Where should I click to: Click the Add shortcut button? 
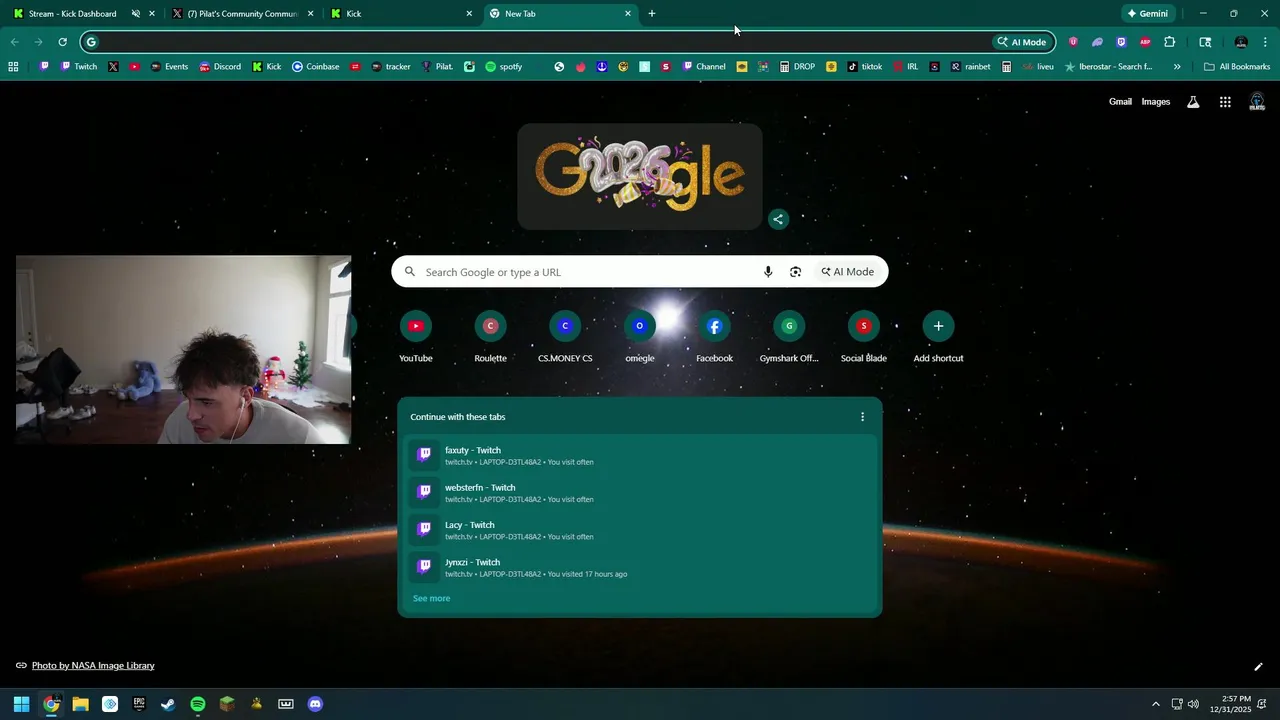(x=938, y=337)
